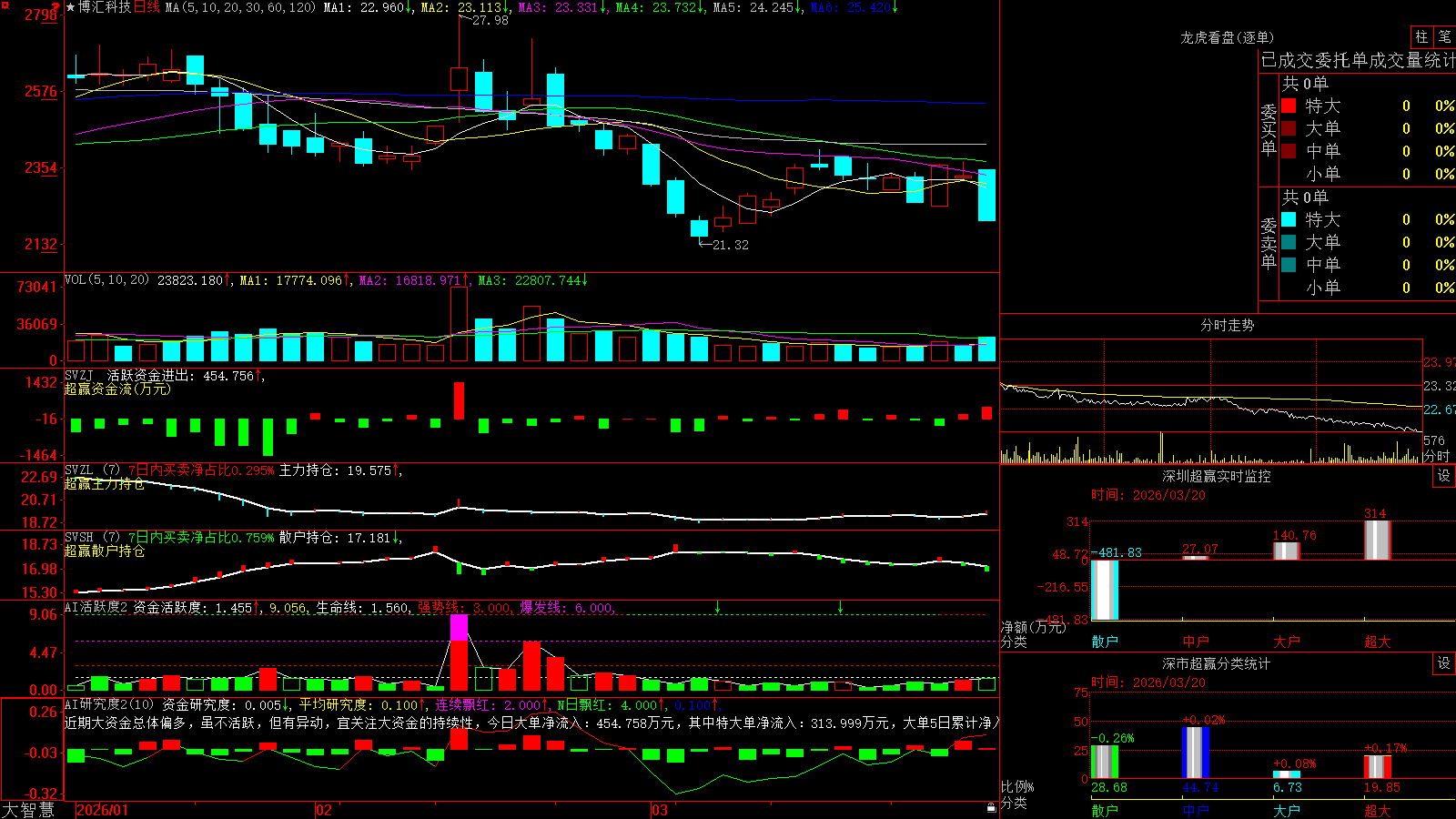Open the MA(5,10,20,30,60,120) indicator parameters
Image resolution: width=1456 pixels, height=819 pixels.
point(240,7)
